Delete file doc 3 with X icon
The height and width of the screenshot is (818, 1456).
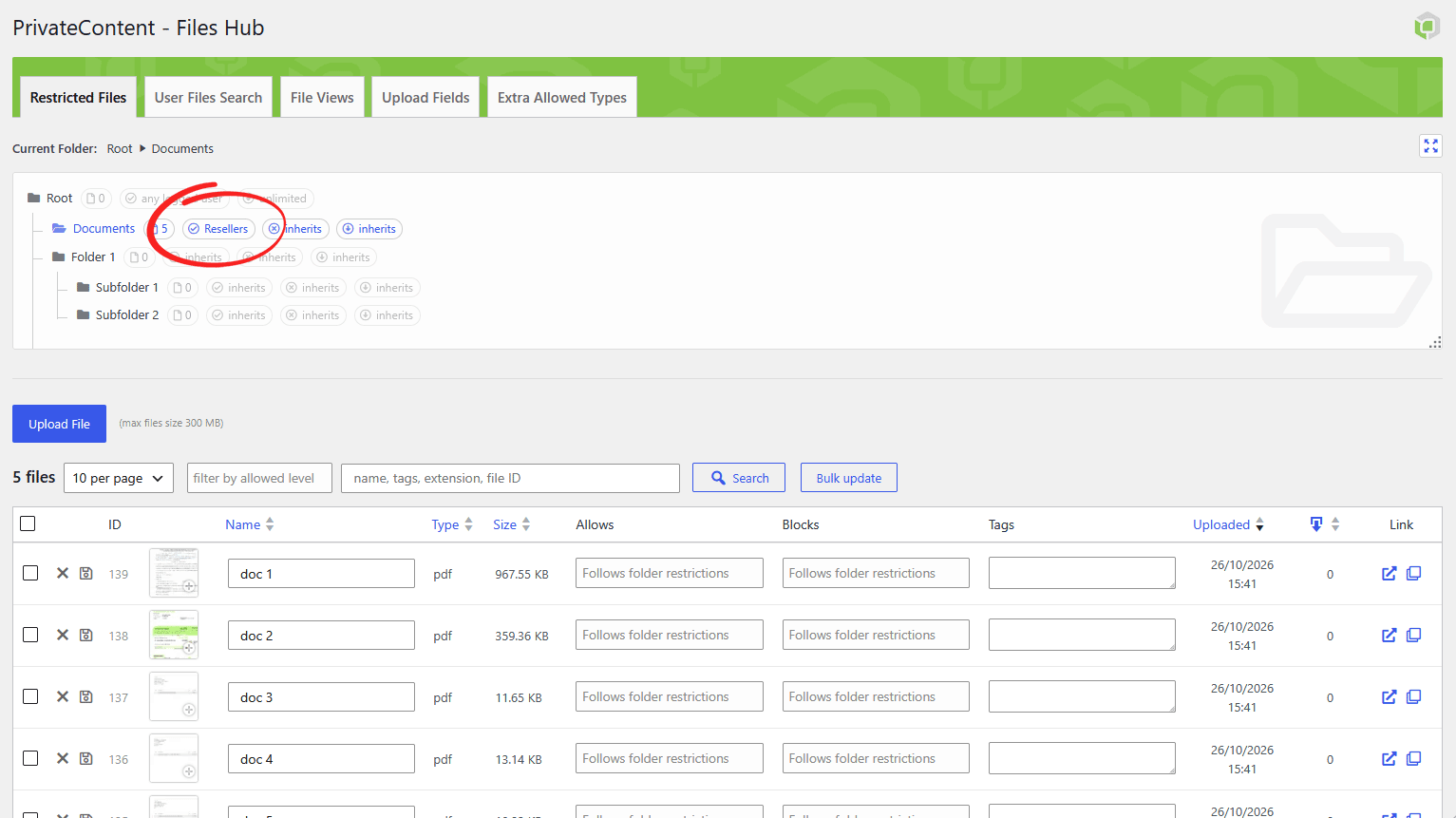pos(63,696)
